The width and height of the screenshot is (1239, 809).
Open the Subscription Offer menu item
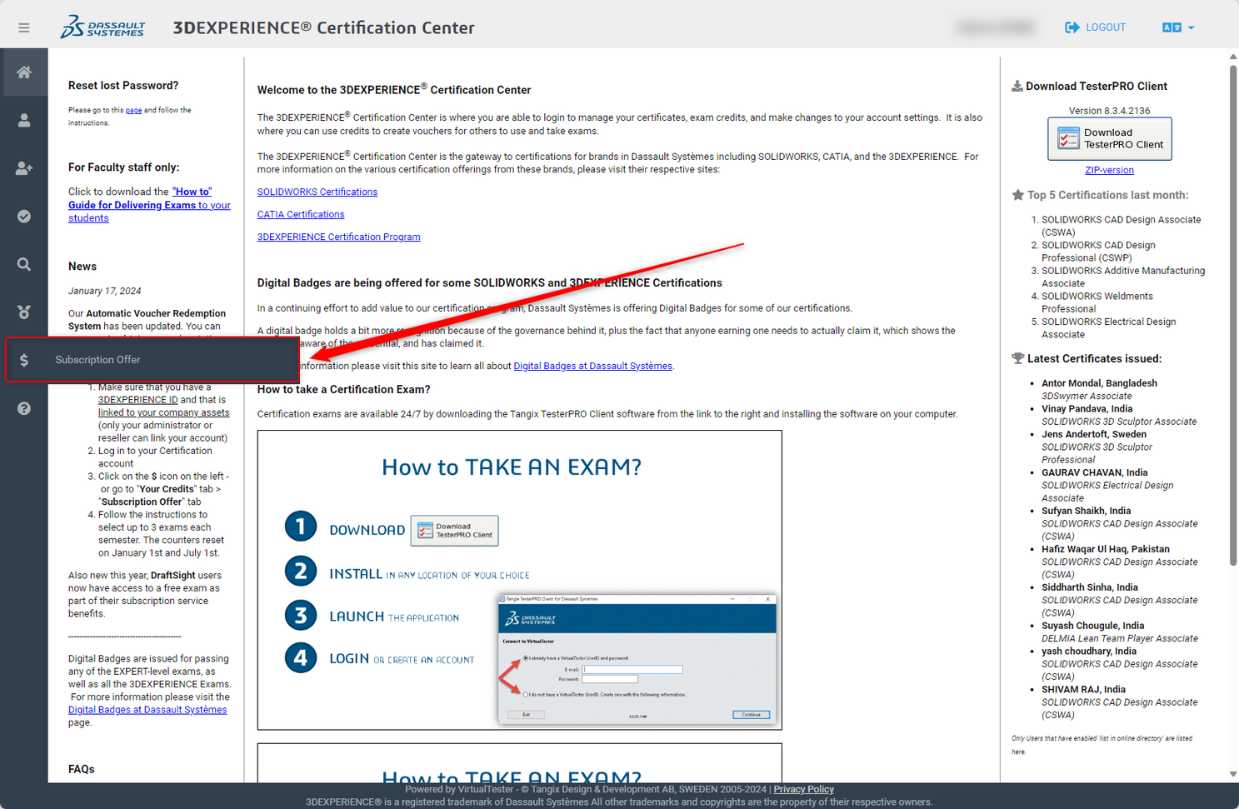click(153, 360)
